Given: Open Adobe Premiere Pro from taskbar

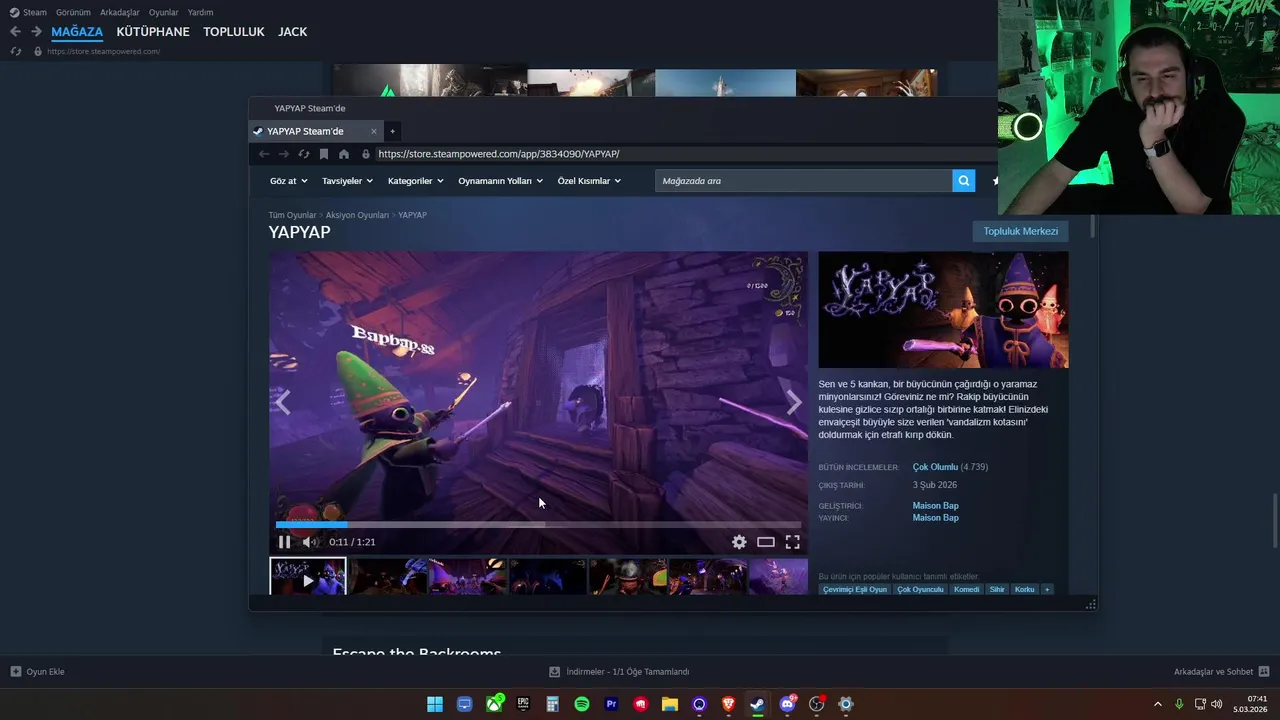Looking at the screenshot, I should tap(611, 704).
